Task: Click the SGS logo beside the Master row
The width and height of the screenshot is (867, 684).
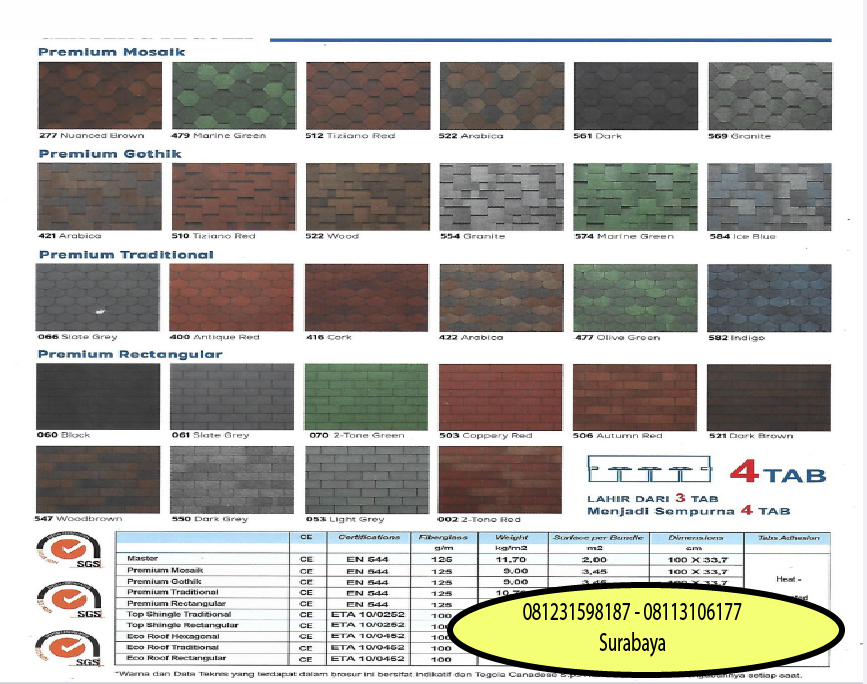Action: tap(69, 549)
